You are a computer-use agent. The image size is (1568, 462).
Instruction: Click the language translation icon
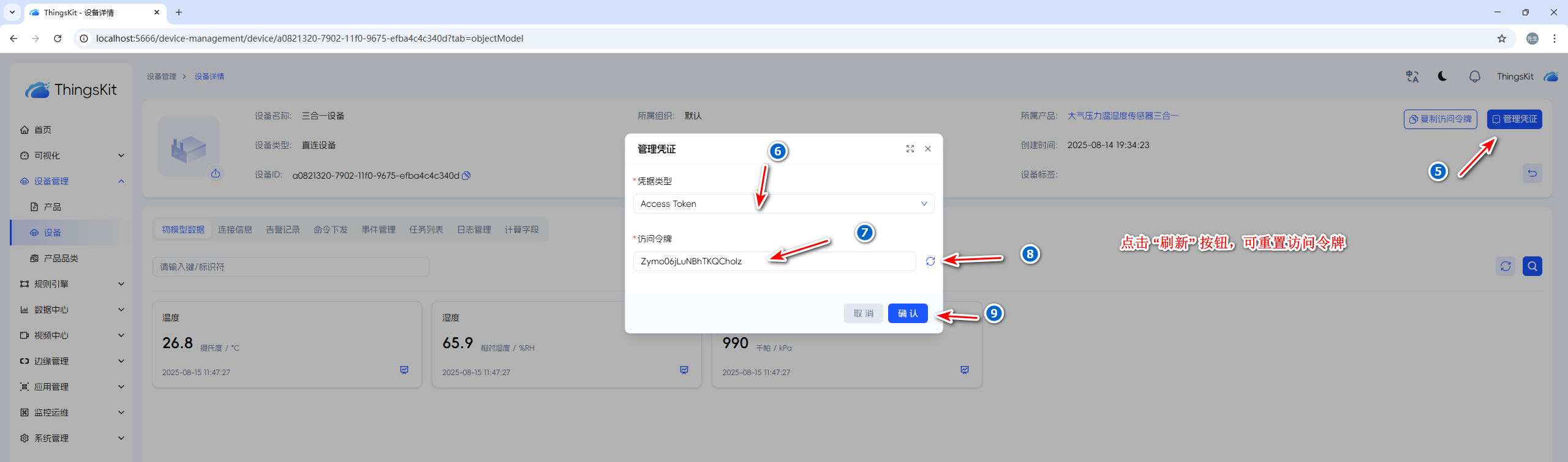pyautogui.click(x=1412, y=76)
